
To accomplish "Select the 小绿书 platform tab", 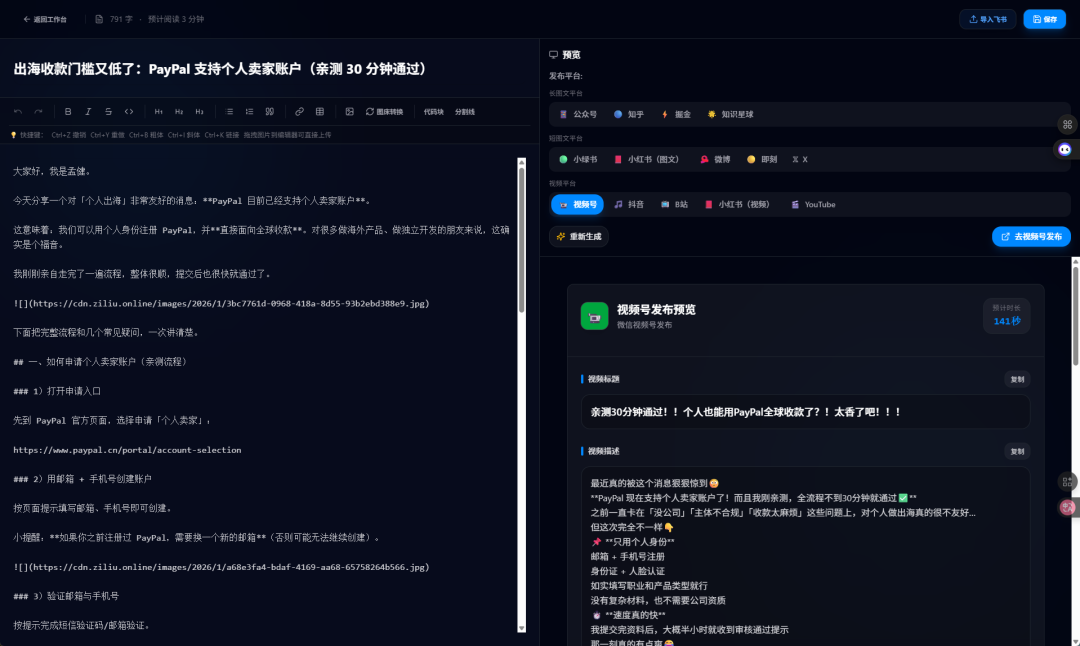I will point(578,159).
